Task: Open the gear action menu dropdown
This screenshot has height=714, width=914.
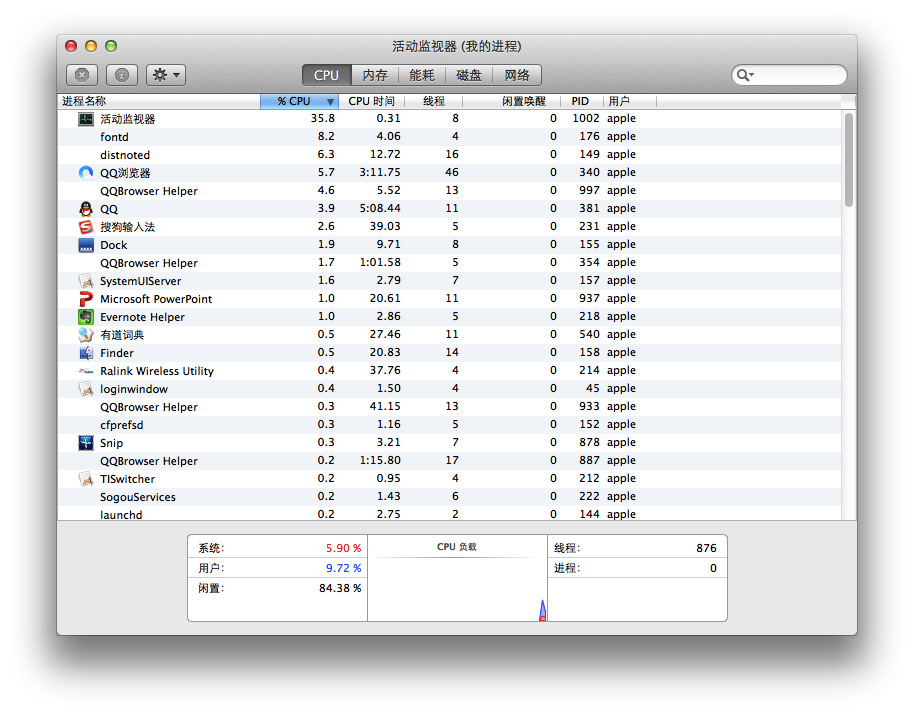Action: click(x=166, y=75)
